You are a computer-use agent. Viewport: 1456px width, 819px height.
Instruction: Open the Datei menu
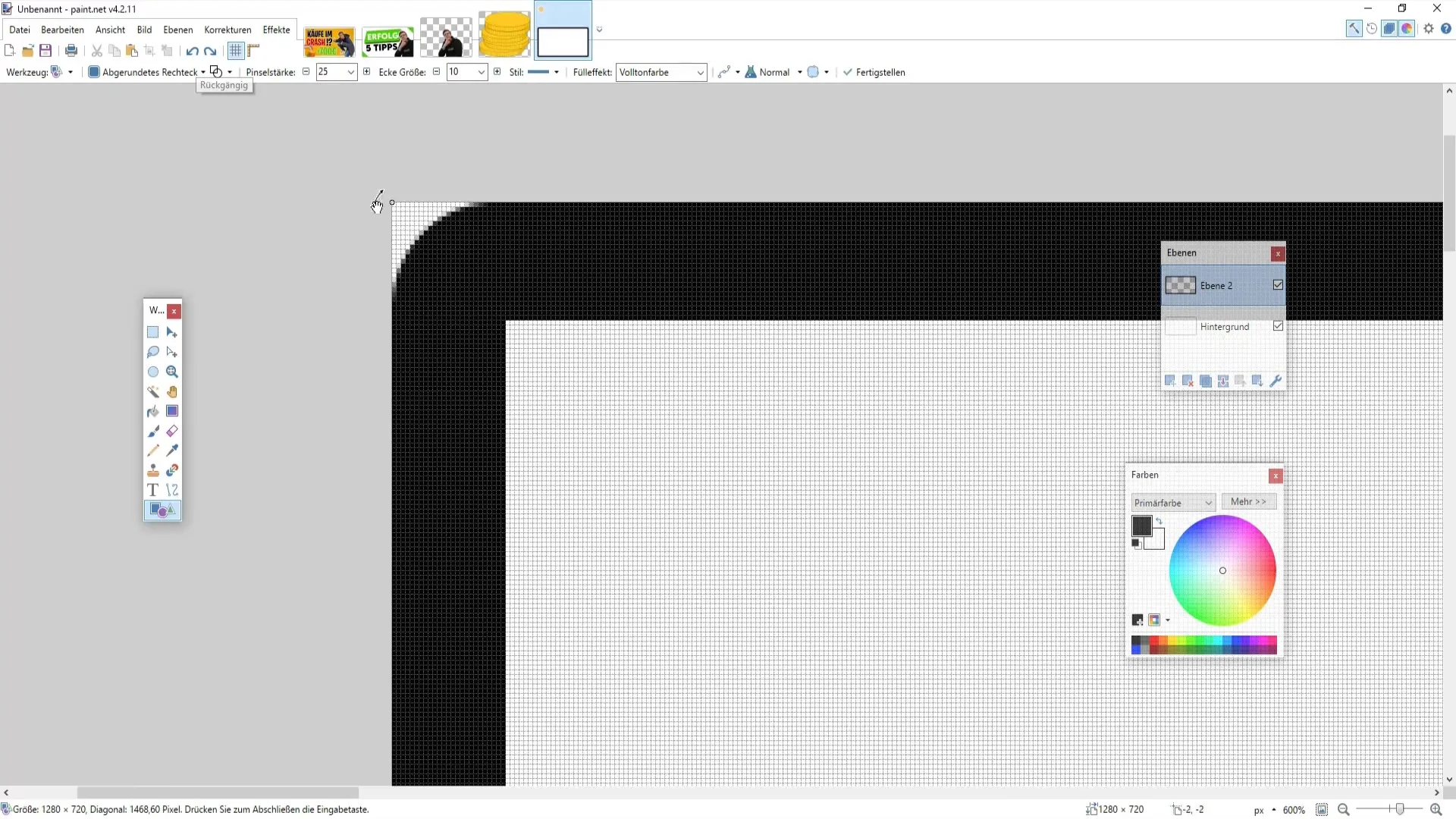click(20, 30)
